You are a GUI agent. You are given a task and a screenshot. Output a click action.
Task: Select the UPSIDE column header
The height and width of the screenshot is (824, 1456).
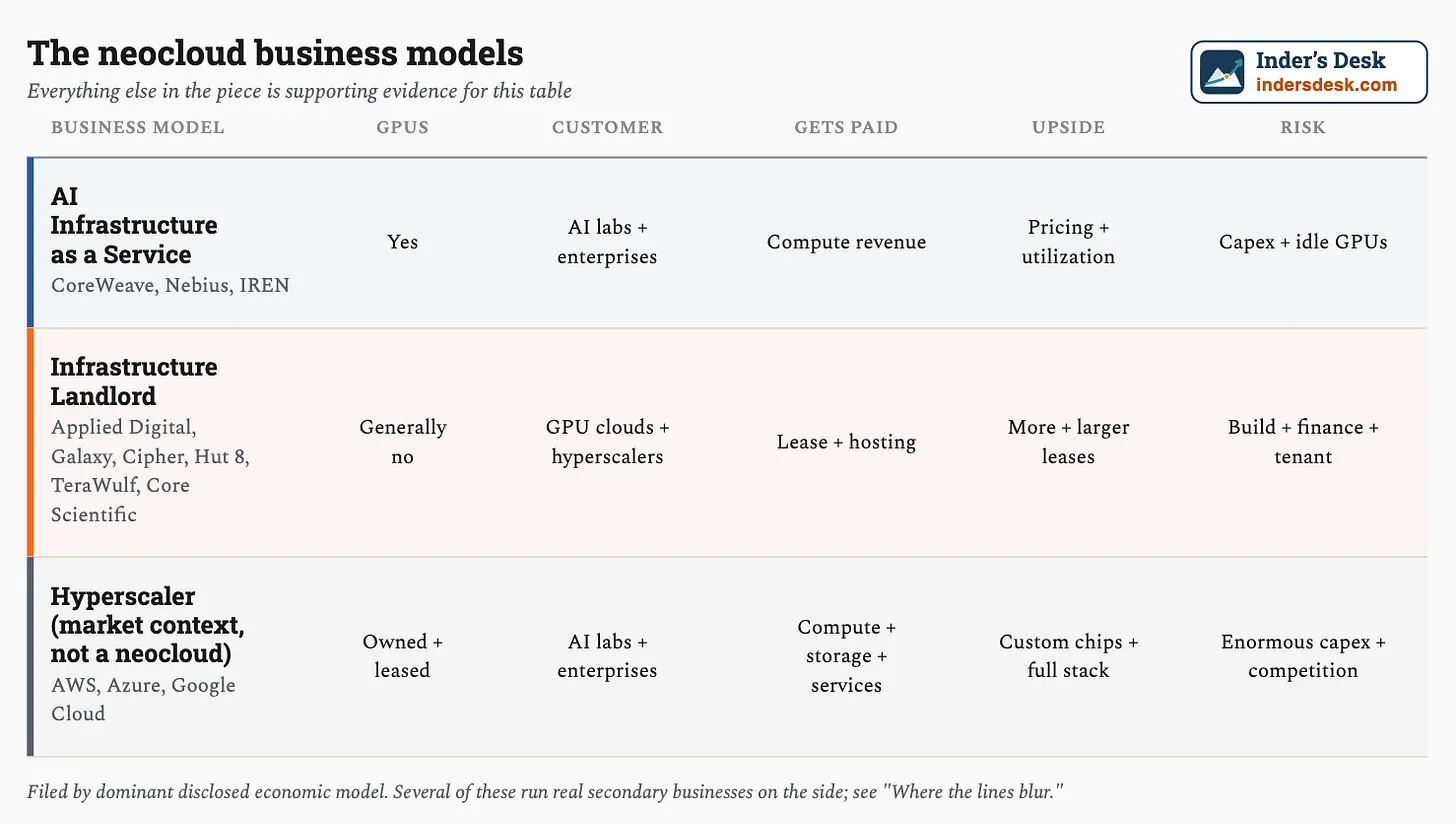pyautogui.click(x=1068, y=127)
